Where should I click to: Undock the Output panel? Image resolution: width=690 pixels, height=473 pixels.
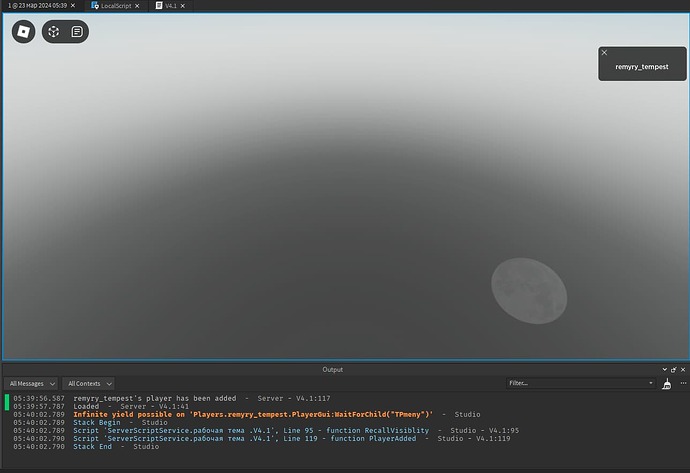[x=673, y=369]
